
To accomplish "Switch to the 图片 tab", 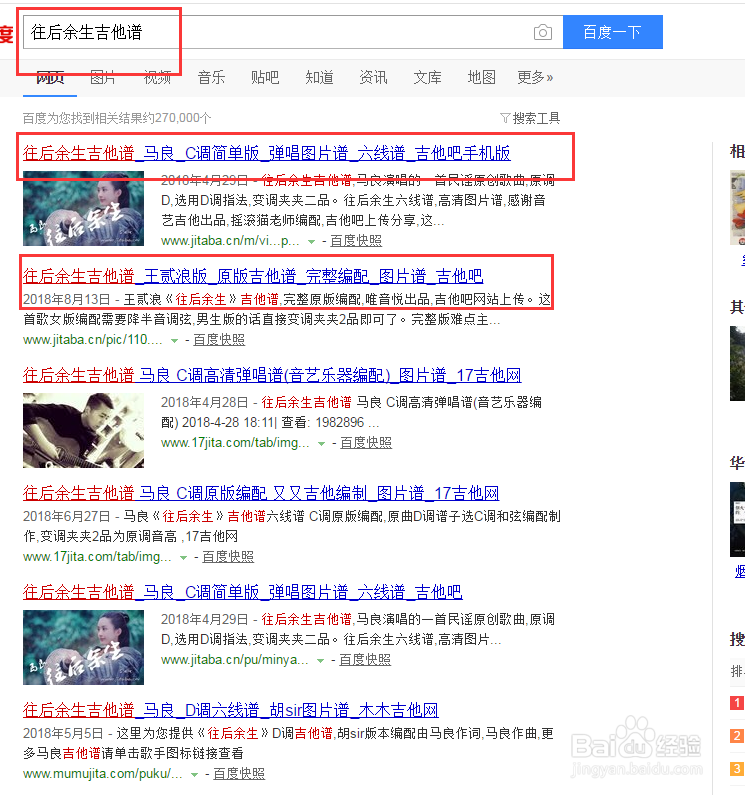I will pos(103,77).
